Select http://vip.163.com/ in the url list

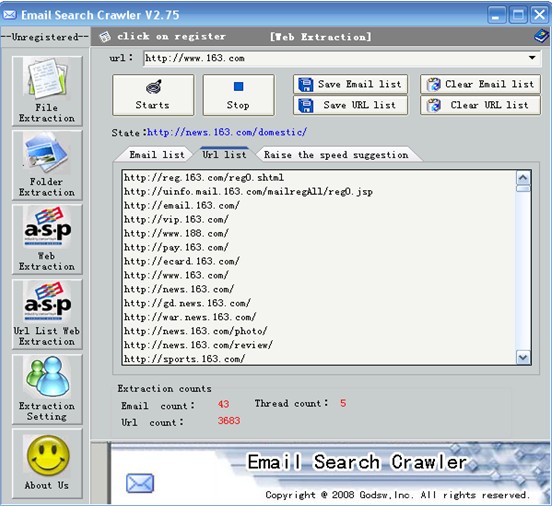click(176, 219)
